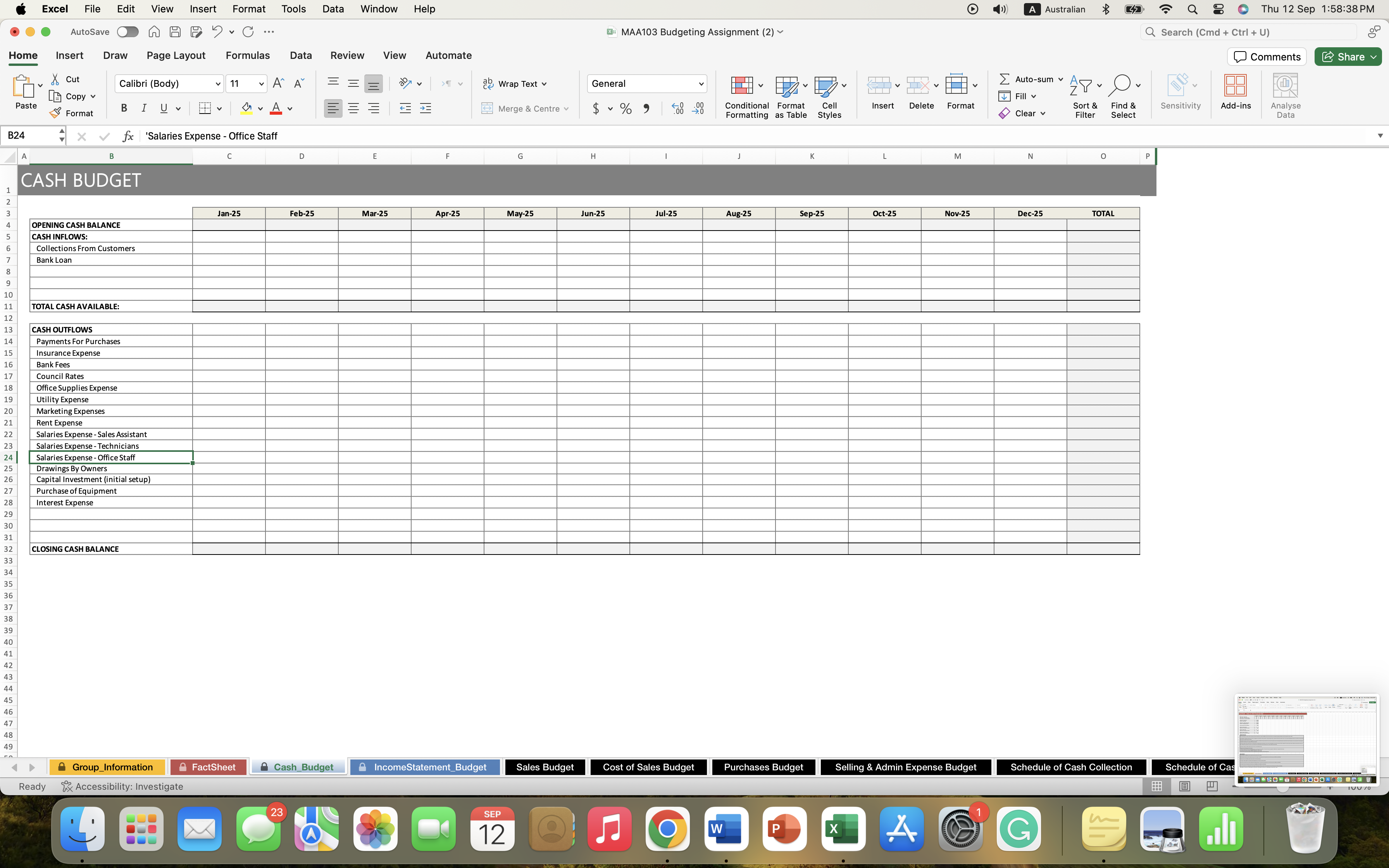Open the font colour swatch picker

tap(289, 108)
